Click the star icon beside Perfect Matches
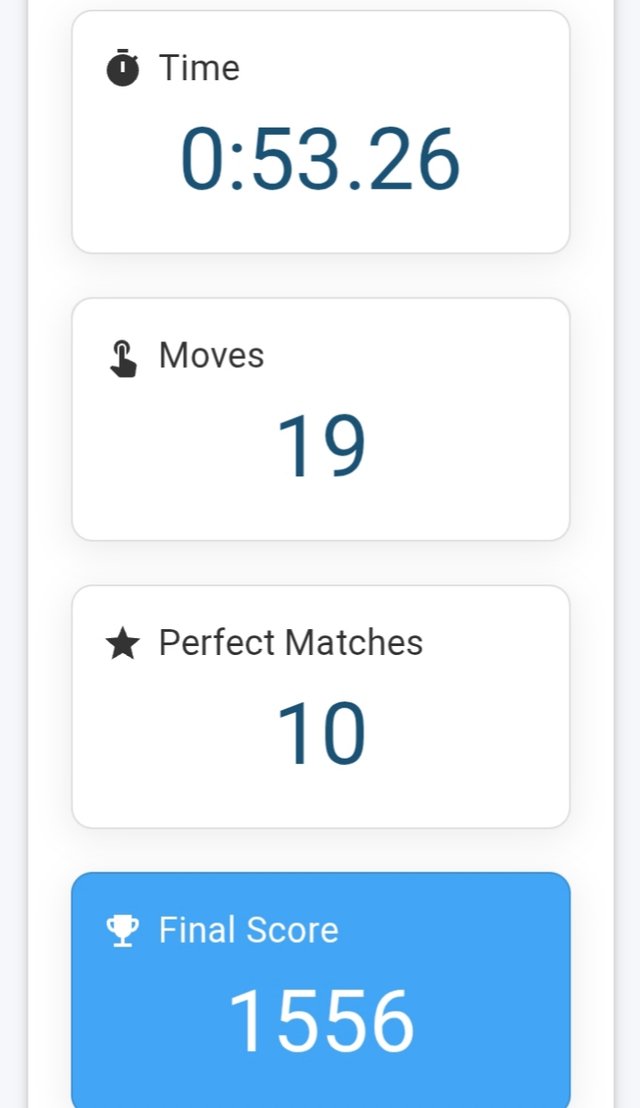Image resolution: width=640 pixels, height=1108 pixels. [x=122, y=644]
